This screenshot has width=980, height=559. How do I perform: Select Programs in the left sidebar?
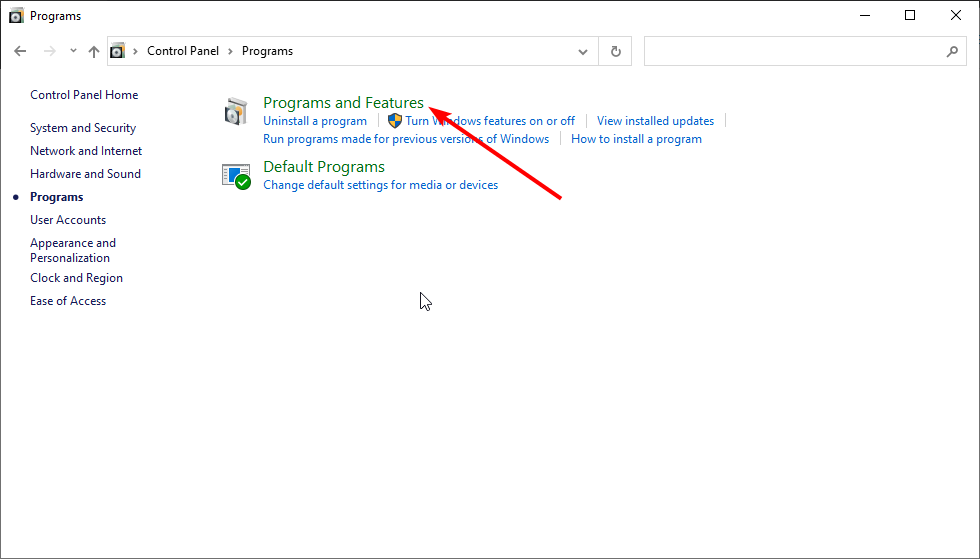56,197
